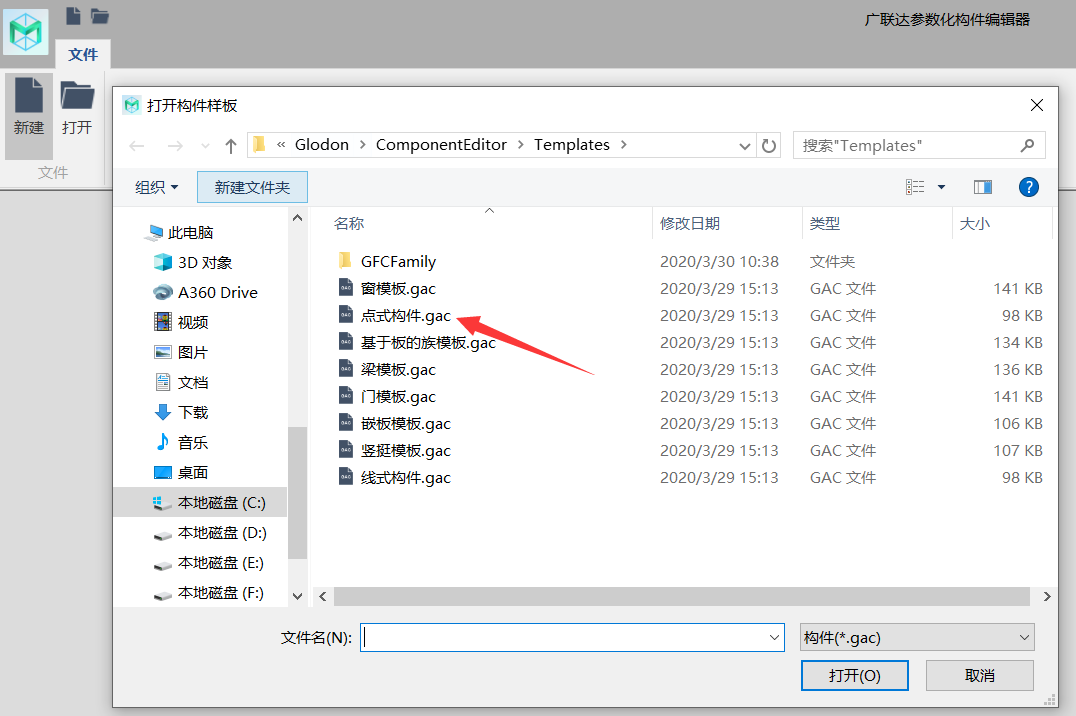The image size is (1076, 716).
Task: Click the horizontal scrollbar left arrow
Action: pos(323,597)
